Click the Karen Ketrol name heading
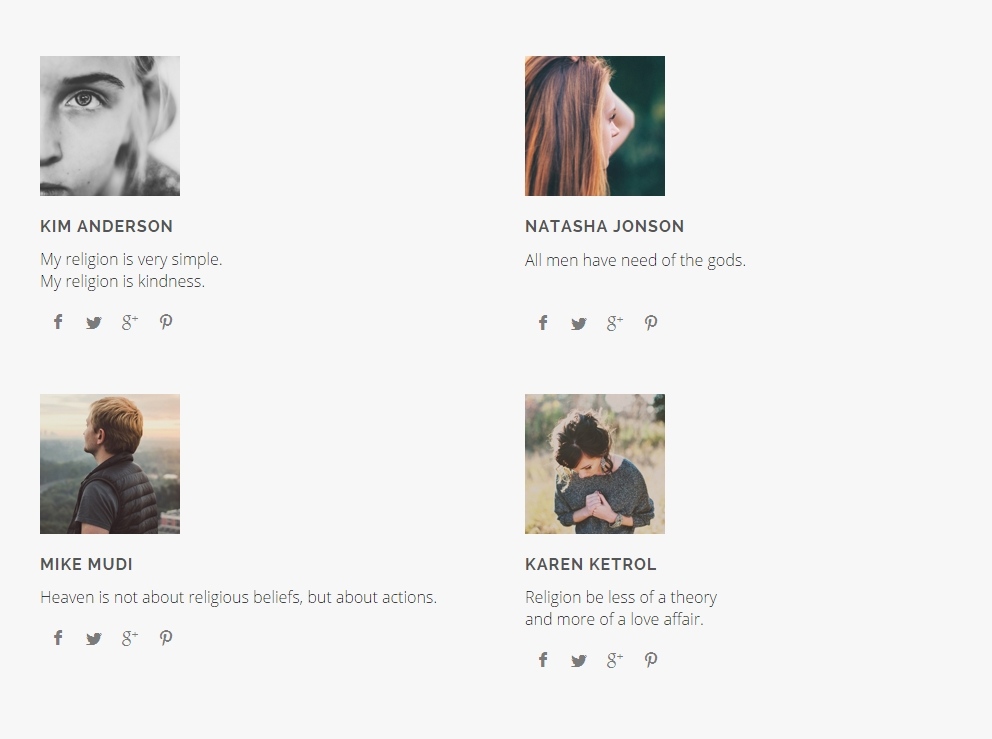Viewport: 992px width, 739px height. tap(591, 565)
